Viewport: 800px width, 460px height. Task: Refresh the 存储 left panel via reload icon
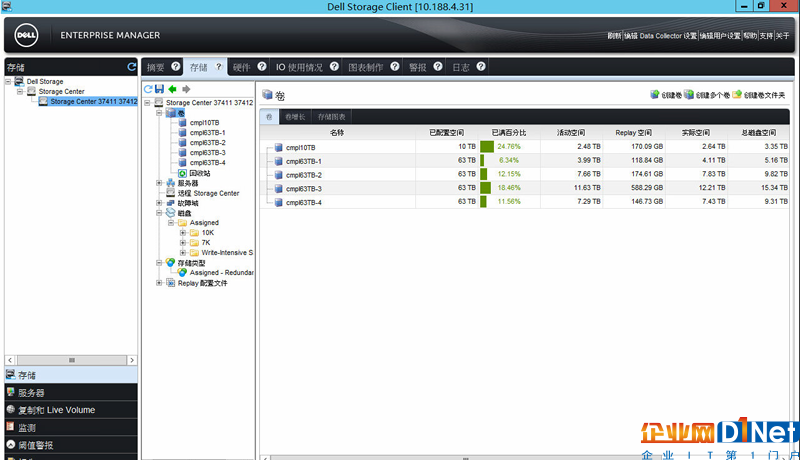click(132, 67)
